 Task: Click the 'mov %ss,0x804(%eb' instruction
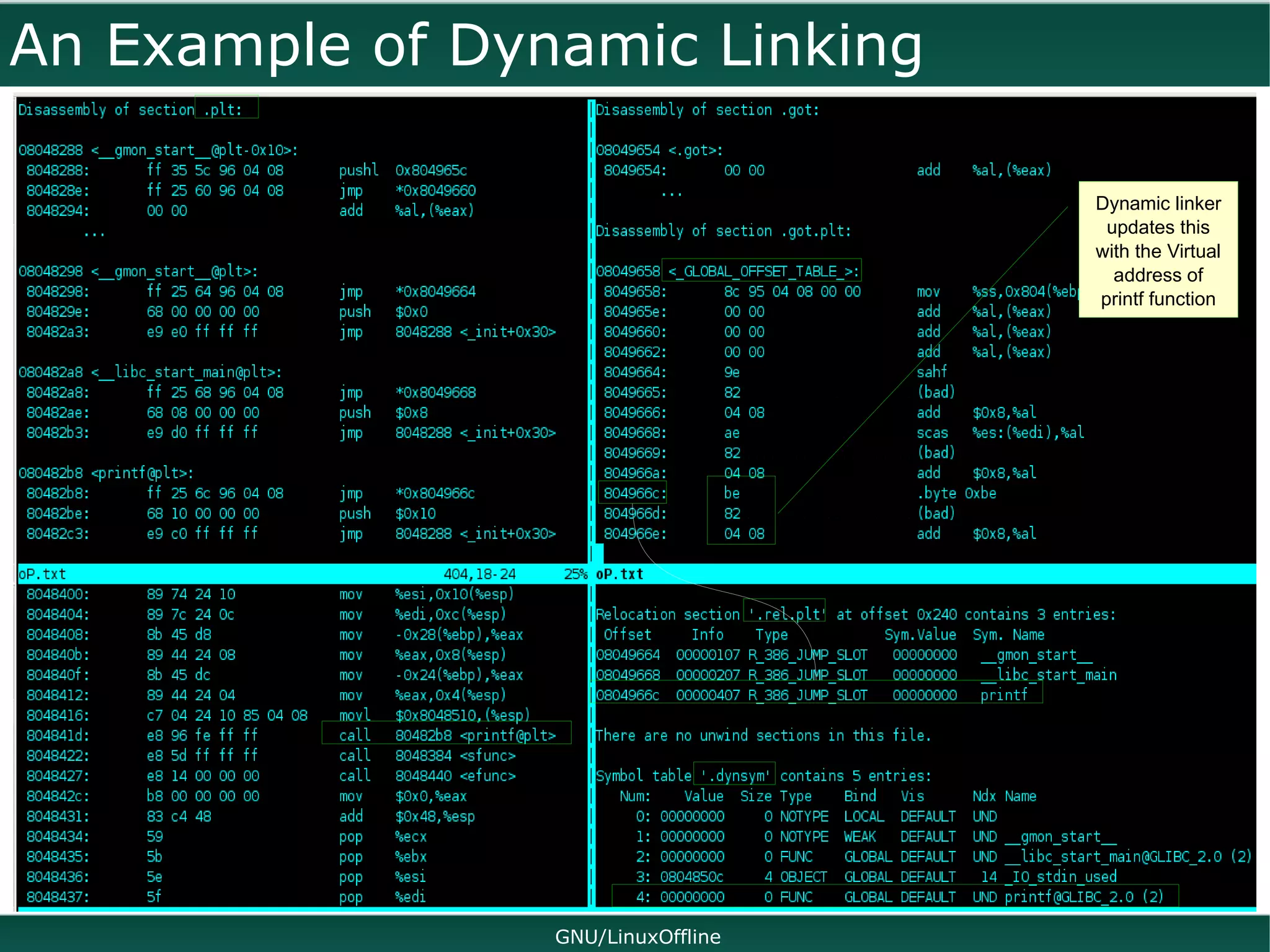pos(998,291)
